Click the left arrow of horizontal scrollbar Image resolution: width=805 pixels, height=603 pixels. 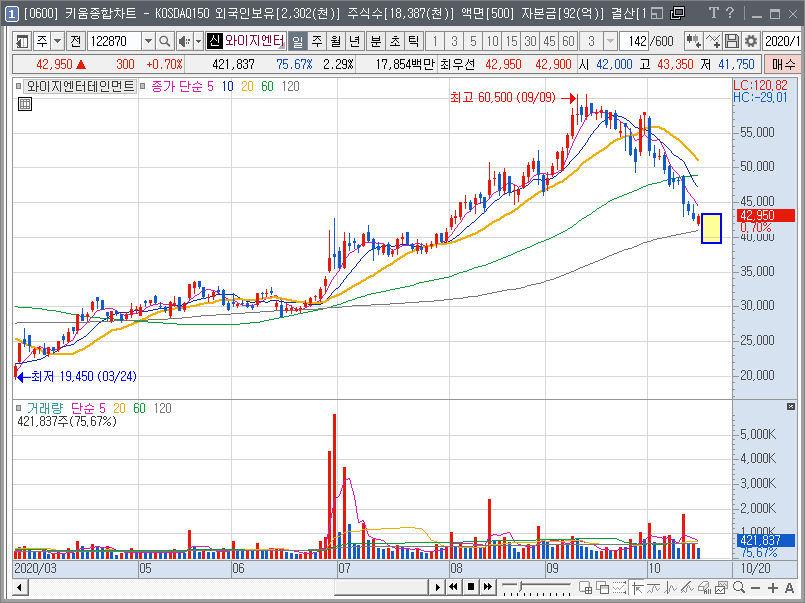20,588
